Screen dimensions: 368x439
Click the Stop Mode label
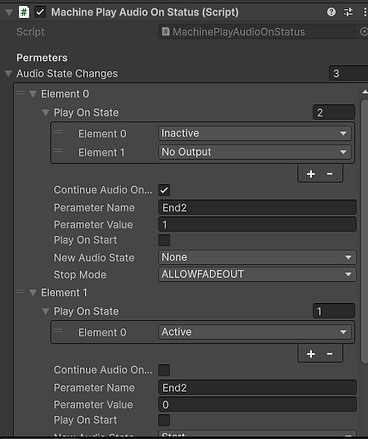click(80, 275)
